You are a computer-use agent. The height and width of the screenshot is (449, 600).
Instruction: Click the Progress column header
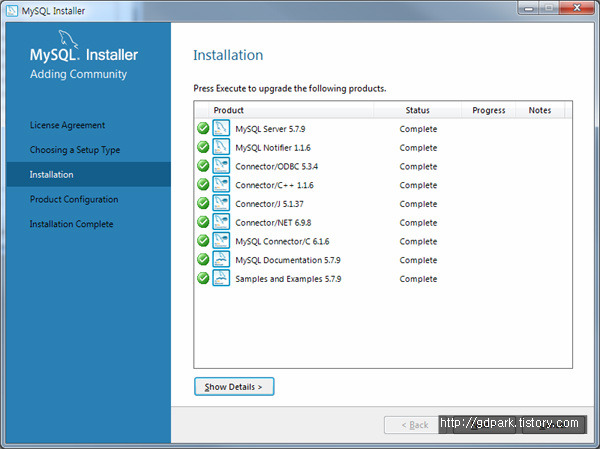[489, 110]
